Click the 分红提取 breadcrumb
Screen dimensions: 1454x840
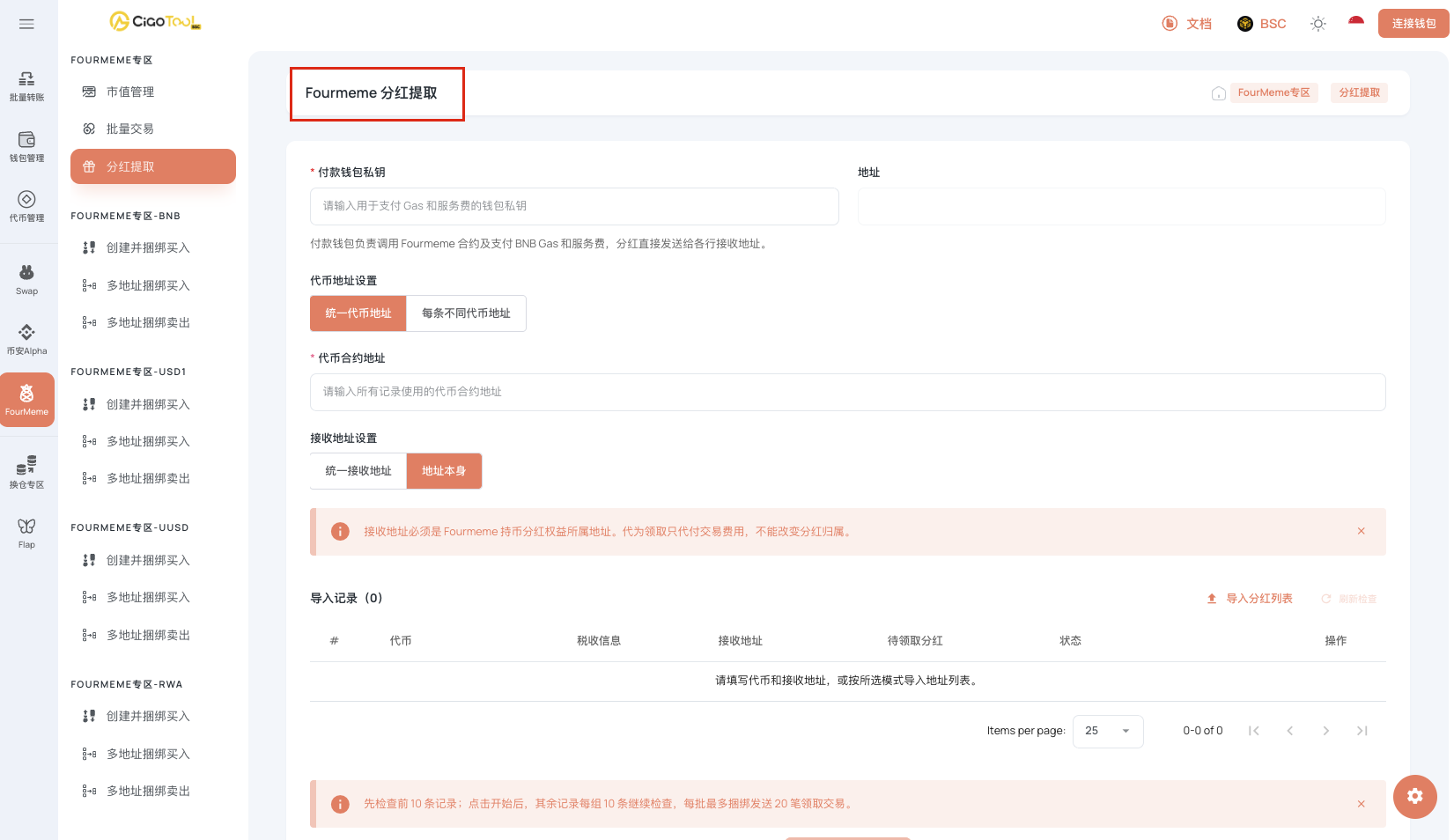click(x=1360, y=92)
